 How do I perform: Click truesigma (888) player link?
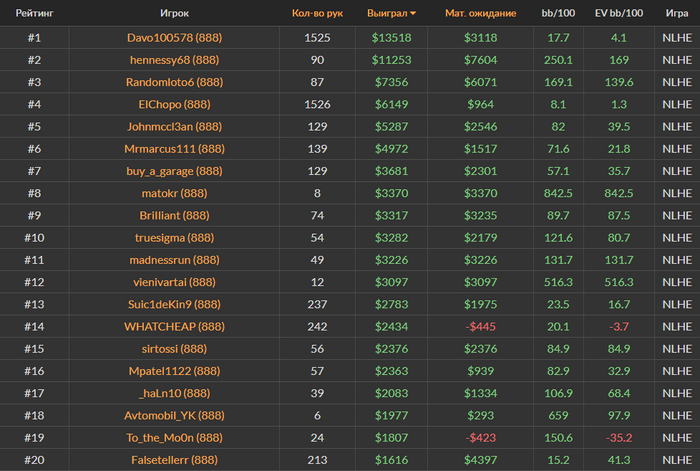(x=174, y=238)
